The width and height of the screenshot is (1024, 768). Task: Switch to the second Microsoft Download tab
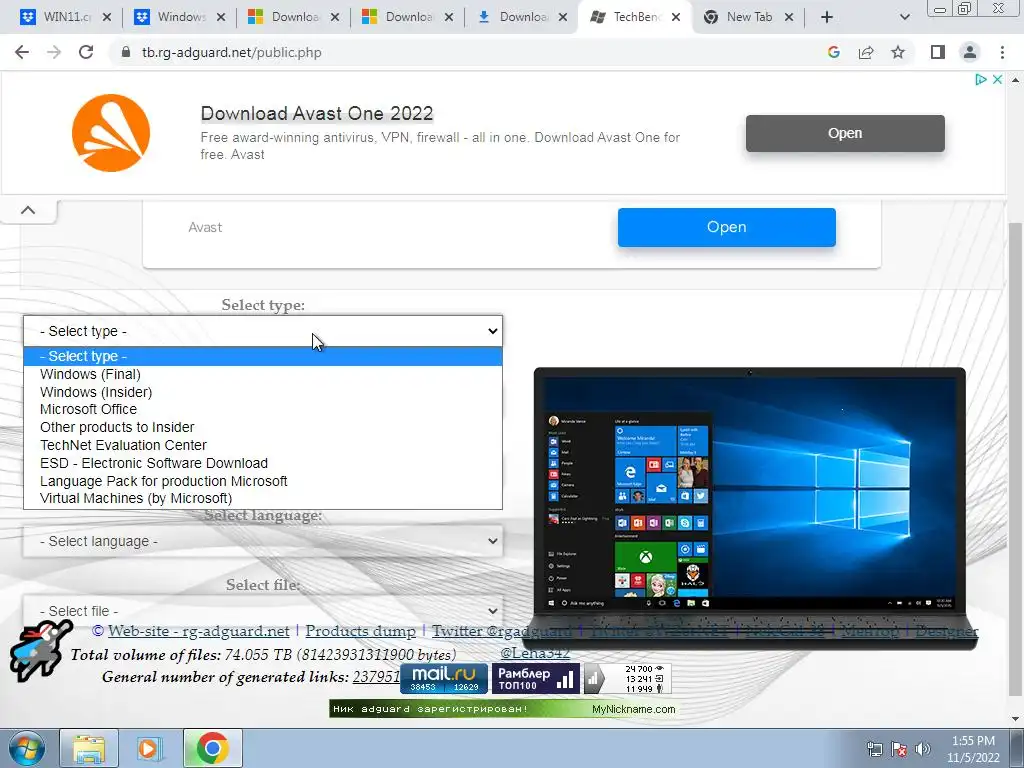408,17
